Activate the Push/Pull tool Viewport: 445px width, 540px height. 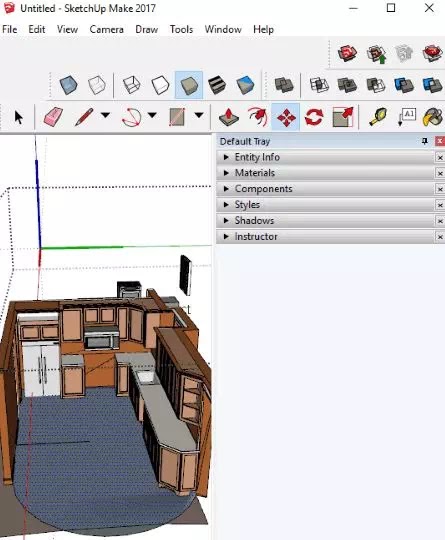pos(229,117)
